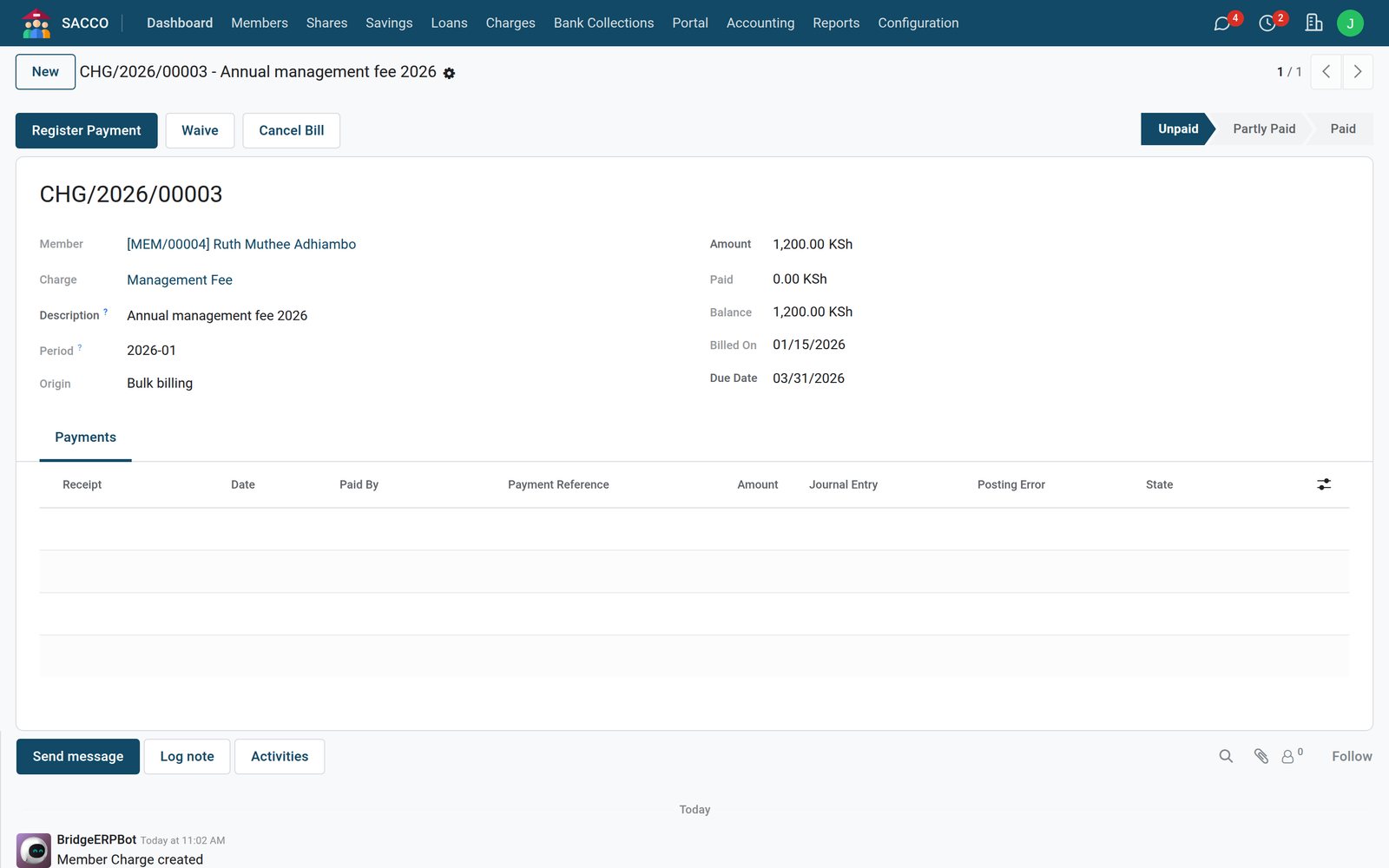The image size is (1389, 868).
Task: Create a New charge record
Action: [45, 72]
